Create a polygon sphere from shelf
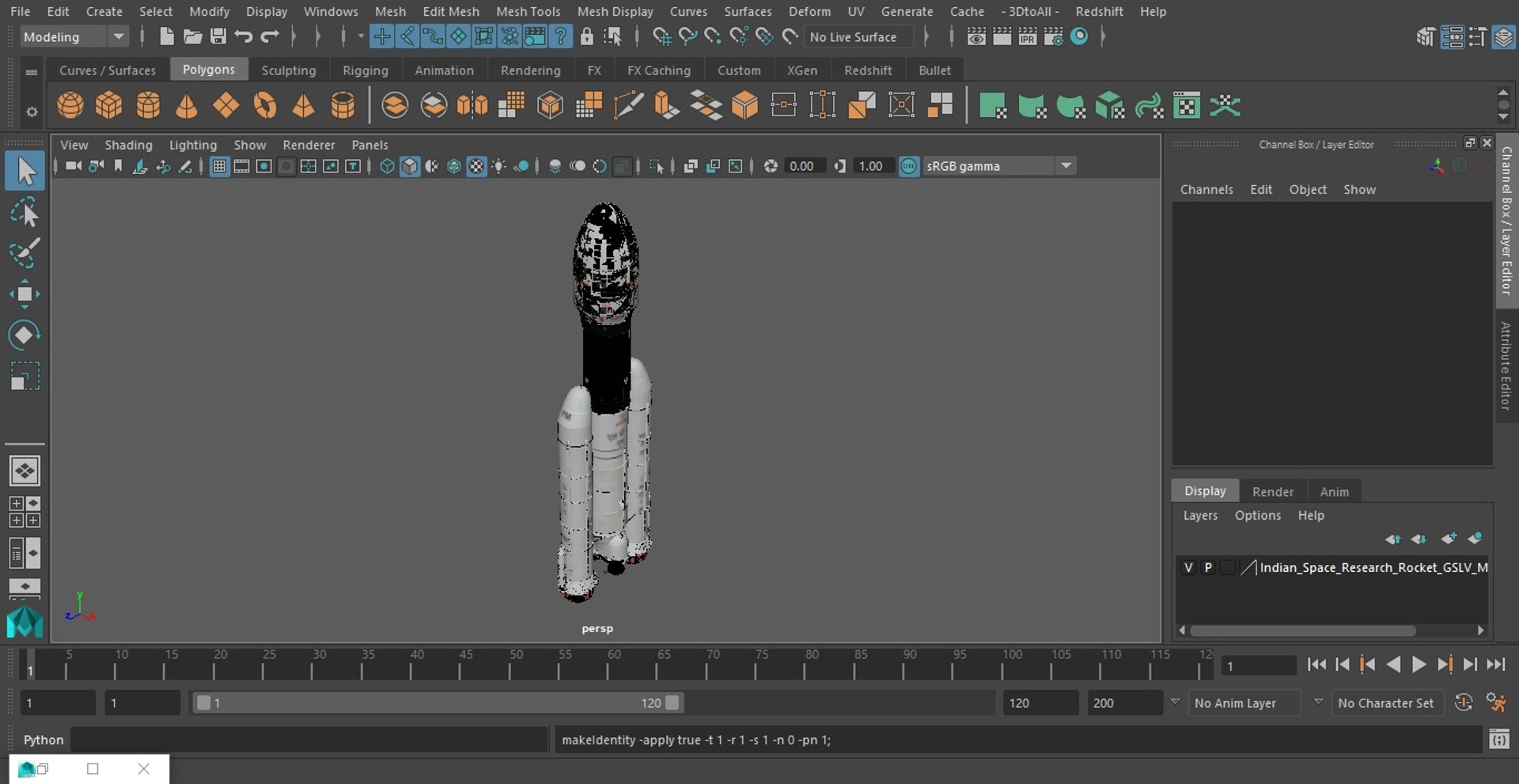The width and height of the screenshot is (1519, 784). pyautogui.click(x=70, y=105)
